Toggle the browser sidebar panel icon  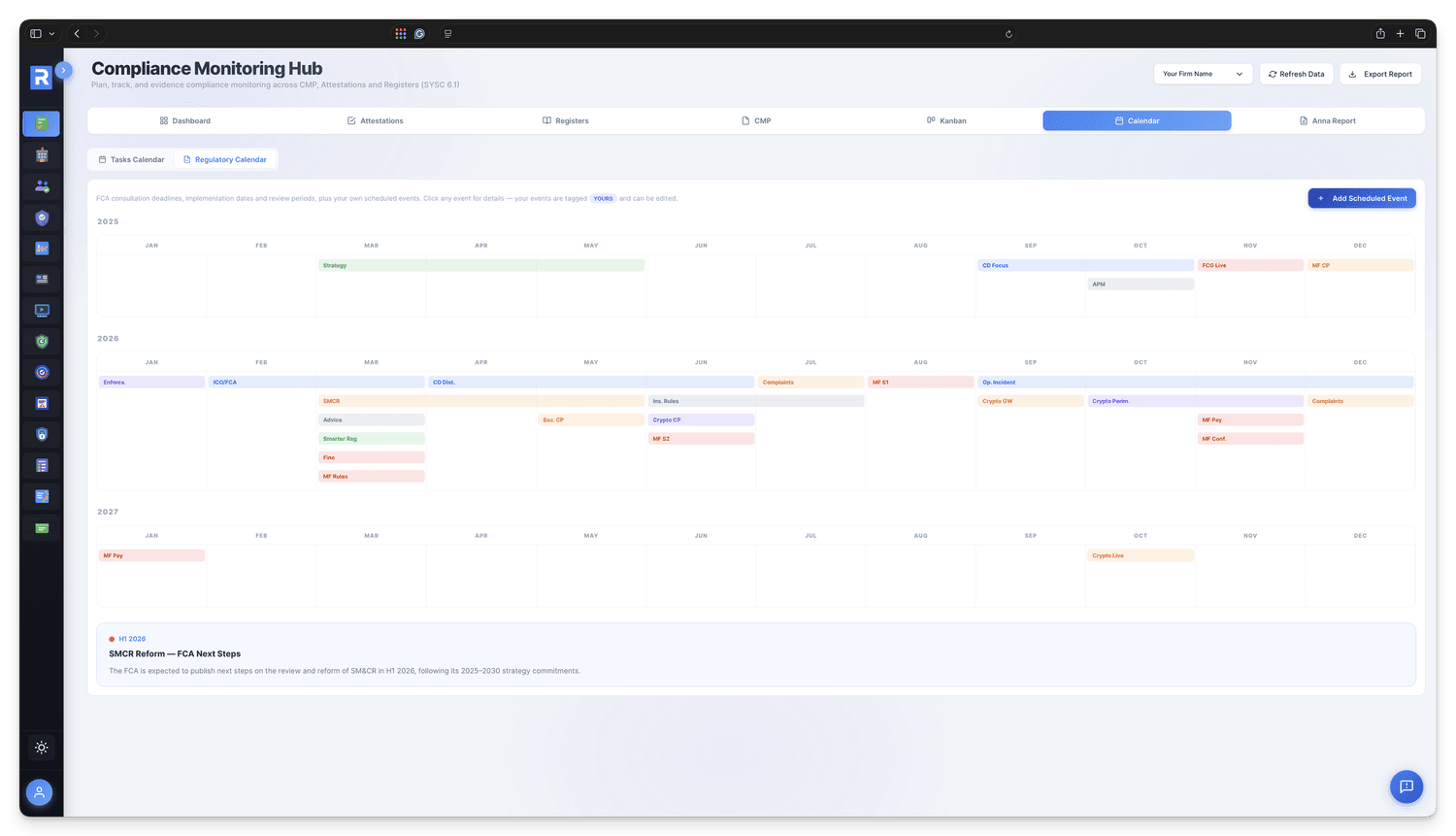pos(36,34)
